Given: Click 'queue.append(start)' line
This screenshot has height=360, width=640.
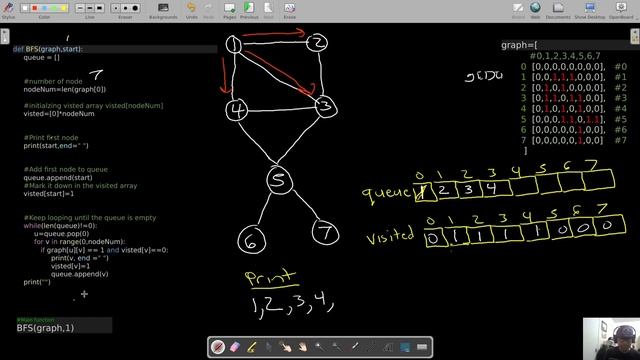Looking at the screenshot, I should (58, 178).
